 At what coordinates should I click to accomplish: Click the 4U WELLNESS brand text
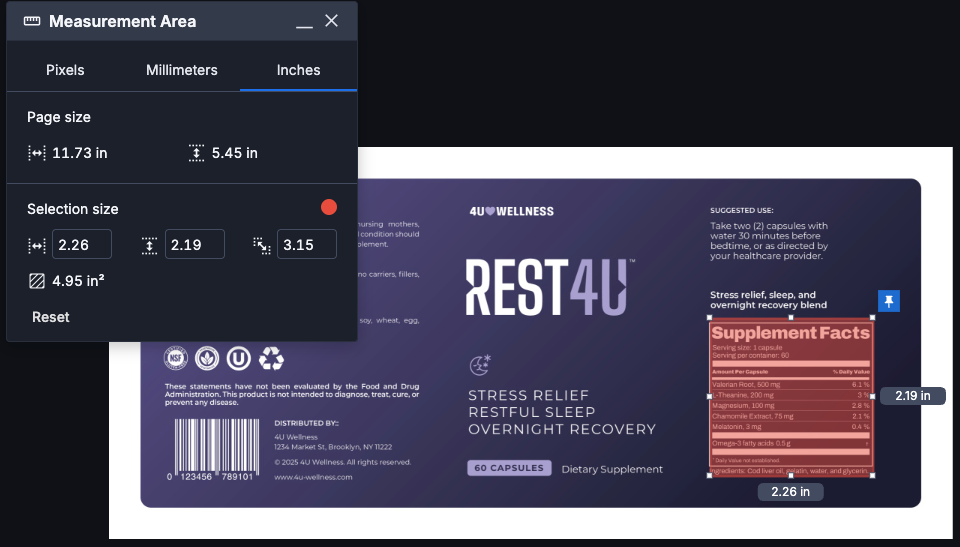point(511,211)
